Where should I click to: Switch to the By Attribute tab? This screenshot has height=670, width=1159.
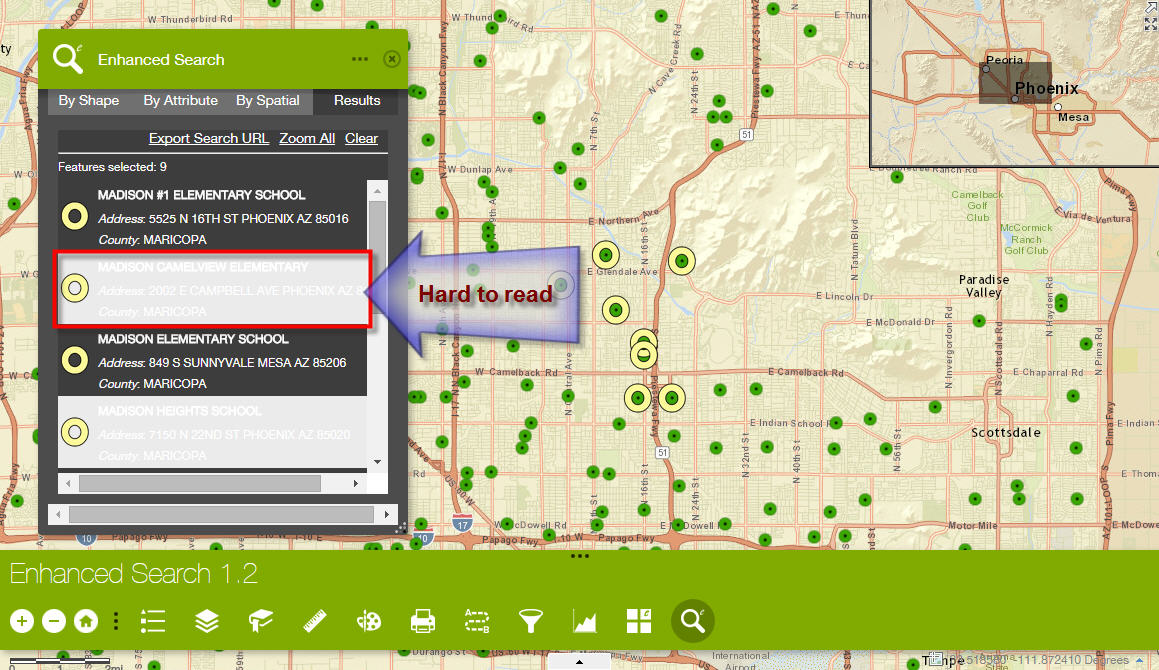[x=180, y=101]
